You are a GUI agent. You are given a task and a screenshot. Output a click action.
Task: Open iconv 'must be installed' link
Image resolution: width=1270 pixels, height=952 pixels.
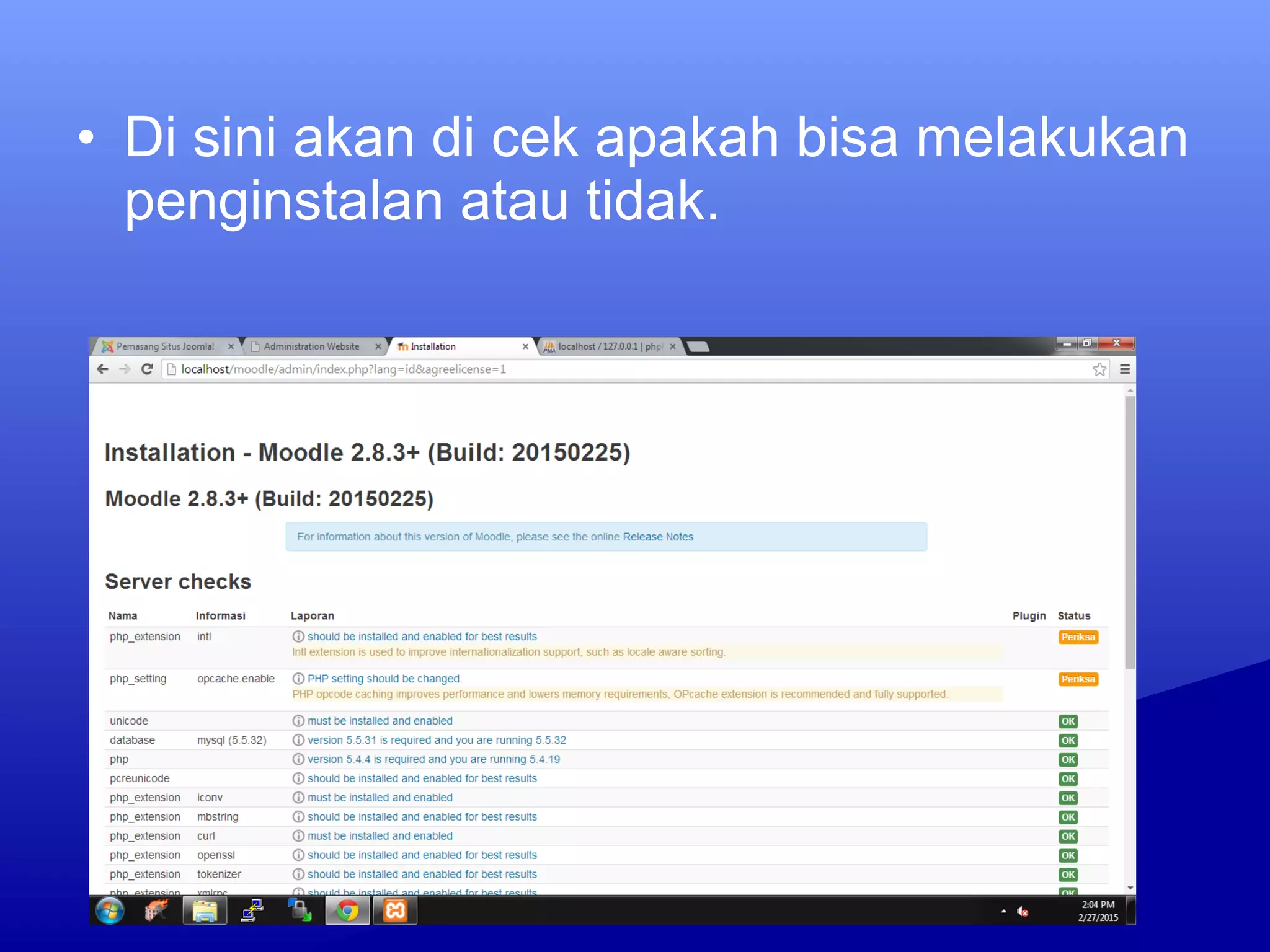pyautogui.click(x=380, y=798)
